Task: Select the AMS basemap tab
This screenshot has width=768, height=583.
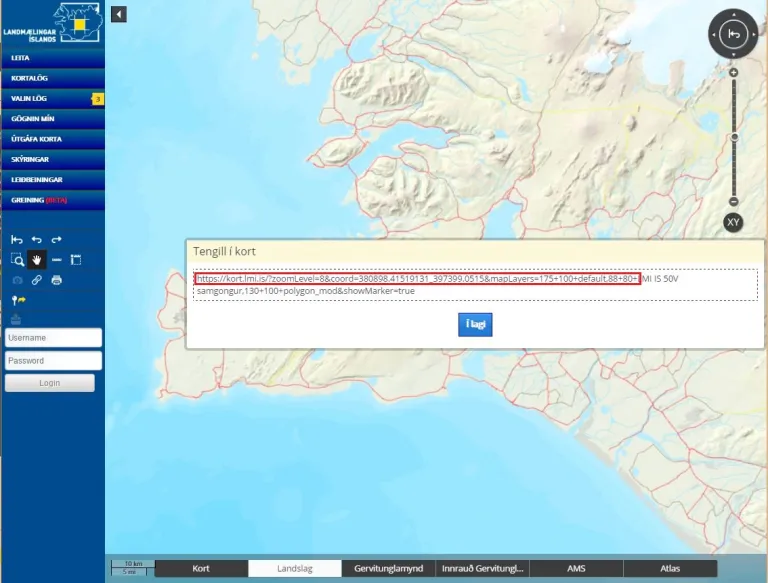Action: [x=576, y=568]
